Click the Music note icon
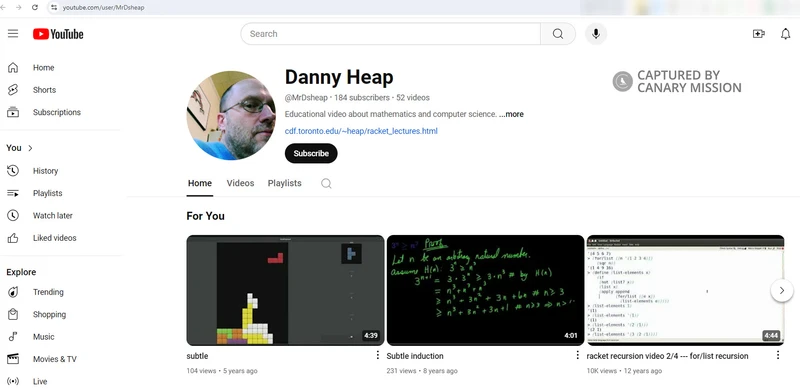 [13, 336]
